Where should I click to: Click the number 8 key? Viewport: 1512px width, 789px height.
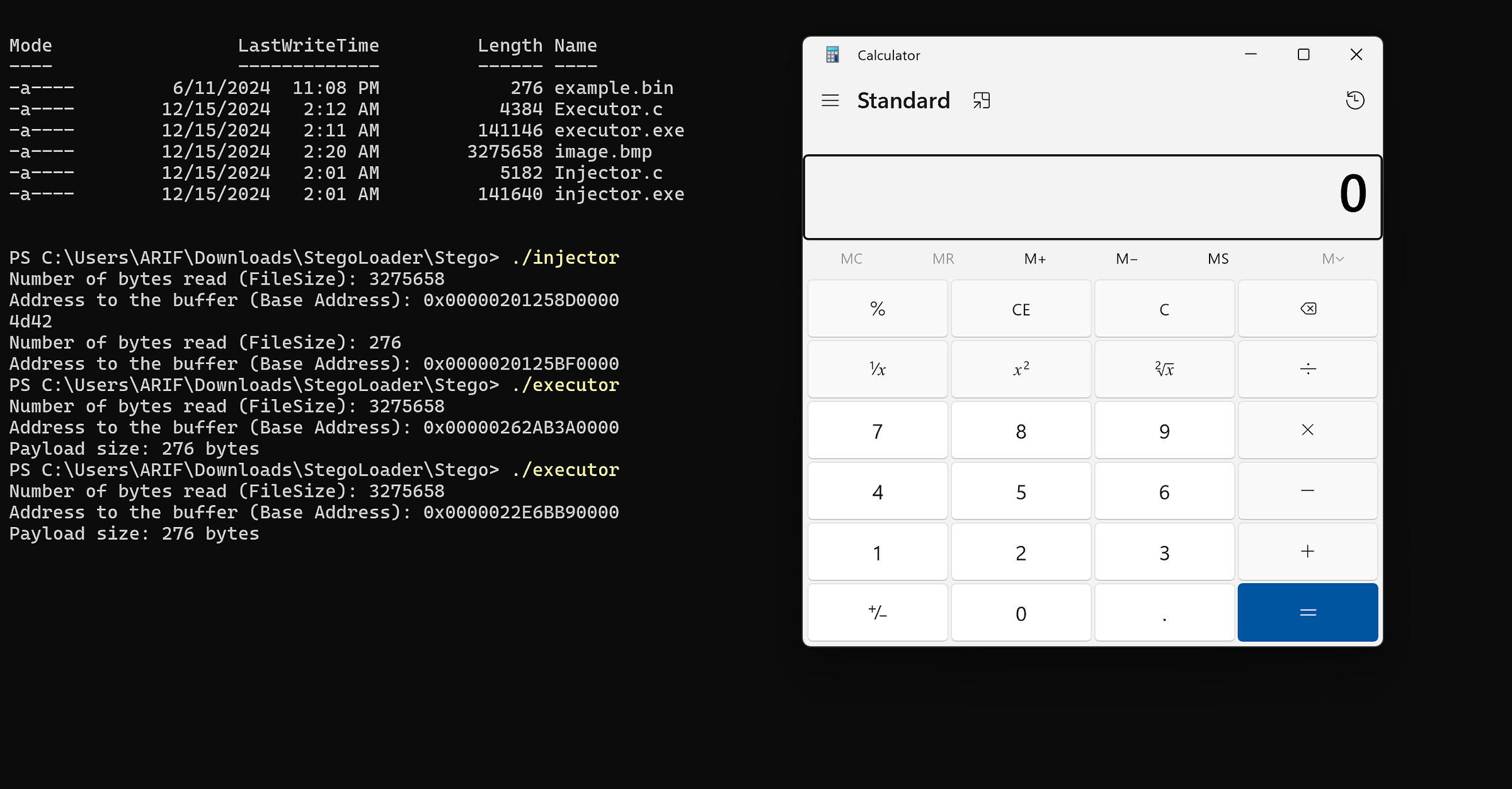click(1021, 430)
